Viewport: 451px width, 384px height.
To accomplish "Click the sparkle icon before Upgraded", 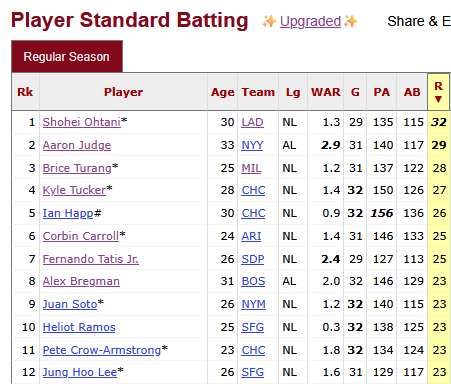I will (x=269, y=21).
